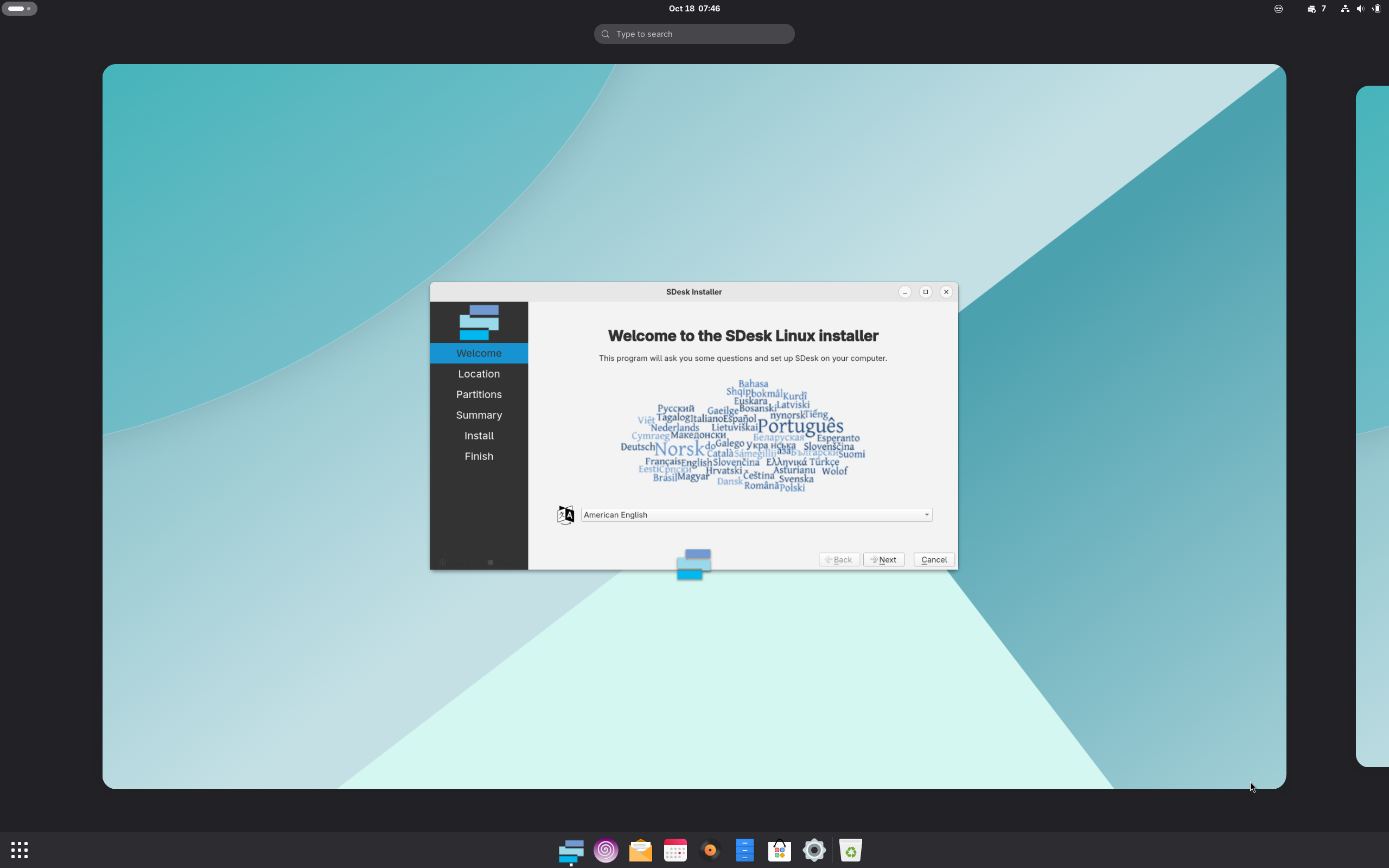Launch the purple spiral web browser
The height and width of the screenshot is (868, 1389).
point(606,850)
